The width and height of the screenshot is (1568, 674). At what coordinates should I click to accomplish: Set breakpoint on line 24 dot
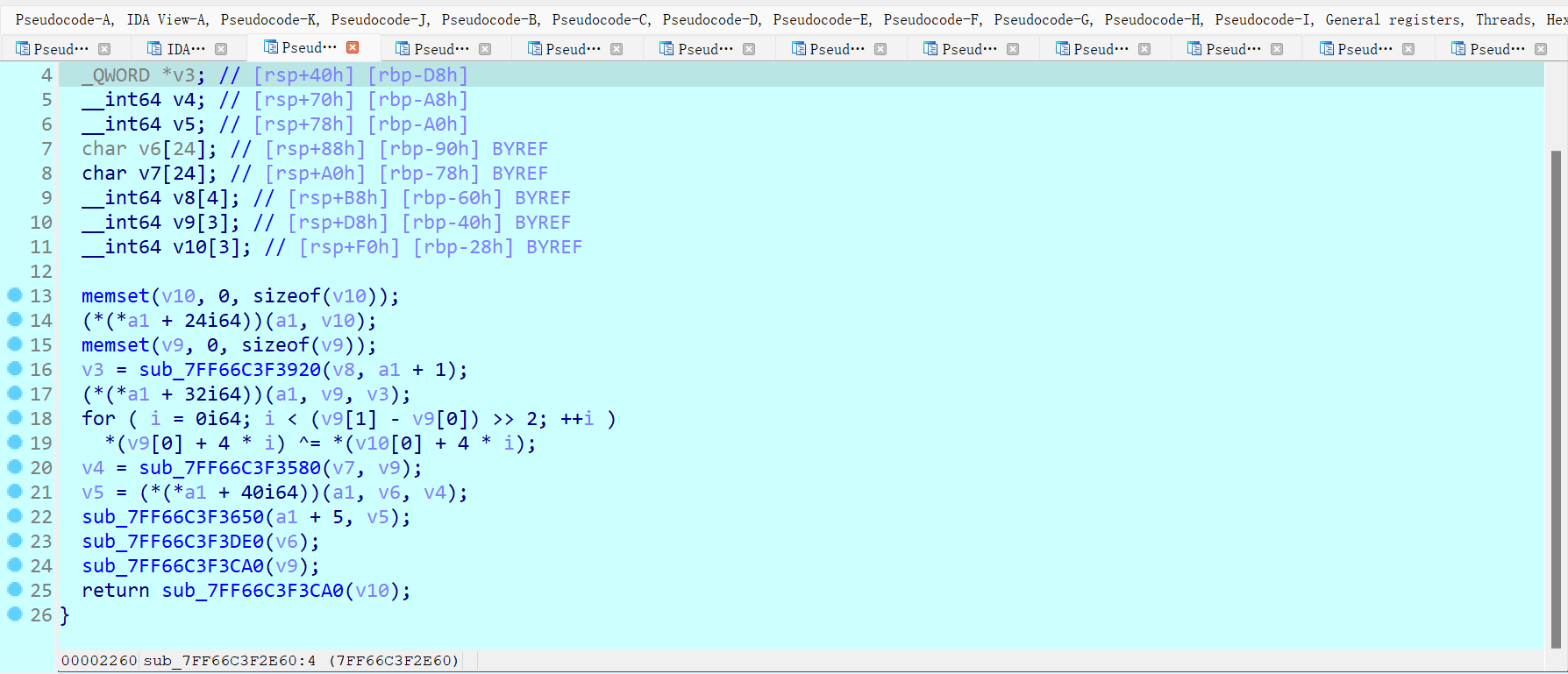pos(15,565)
